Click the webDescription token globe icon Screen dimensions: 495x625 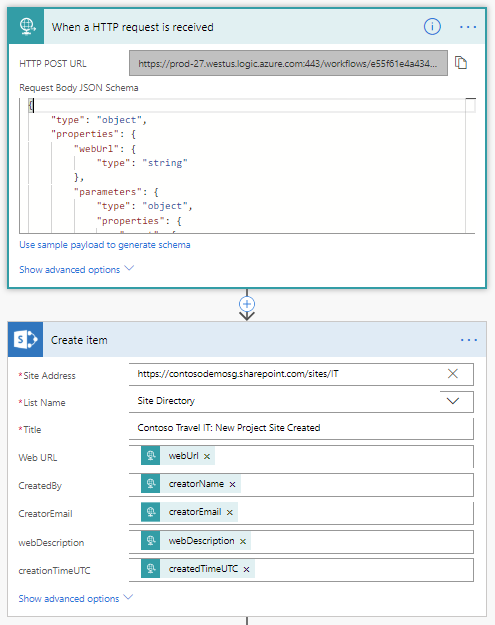[x=151, y=540]
